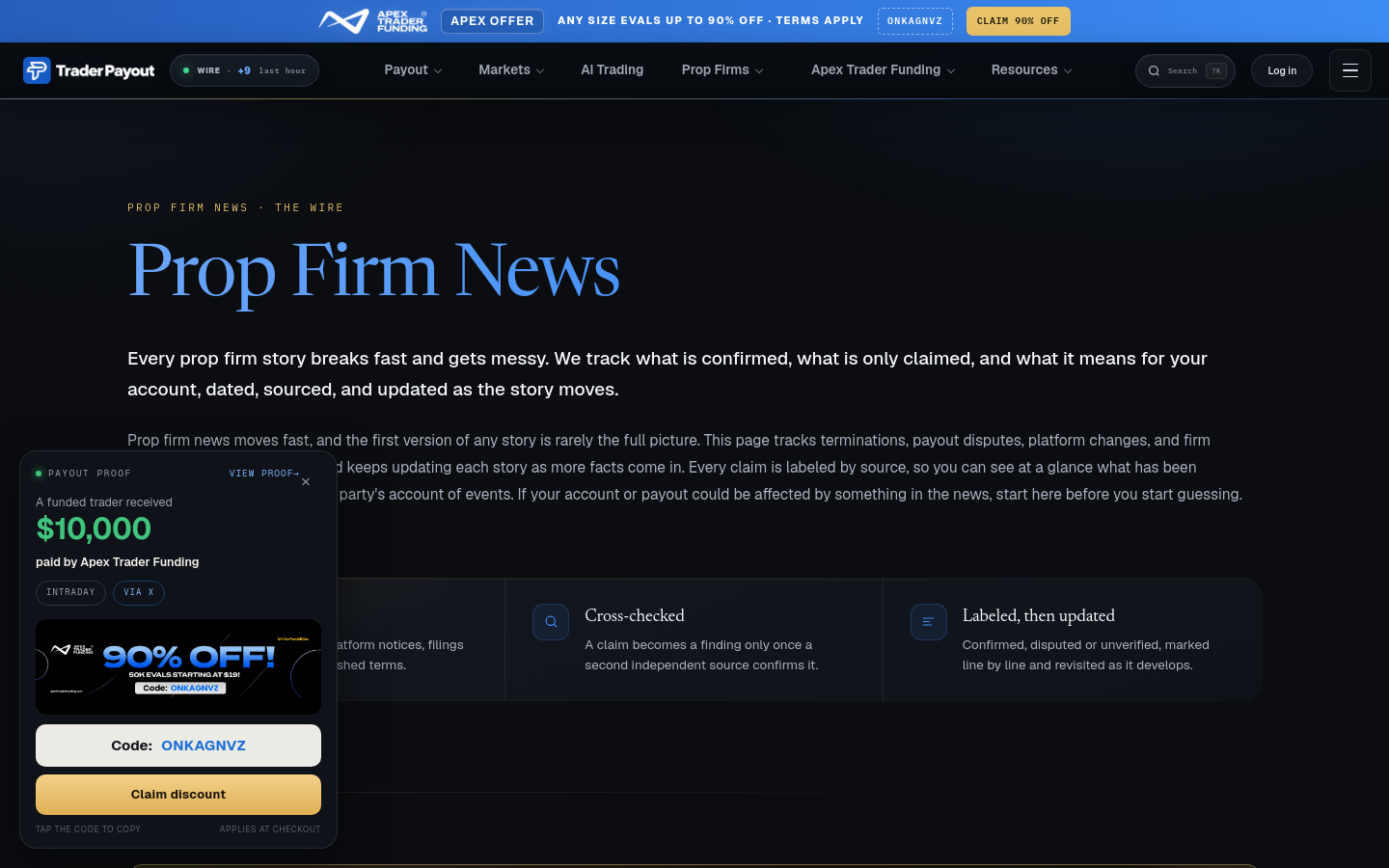Screen dimensions: 1389x868
Task: Click the green live dot in WIRE pill
Action: point(186,70)
